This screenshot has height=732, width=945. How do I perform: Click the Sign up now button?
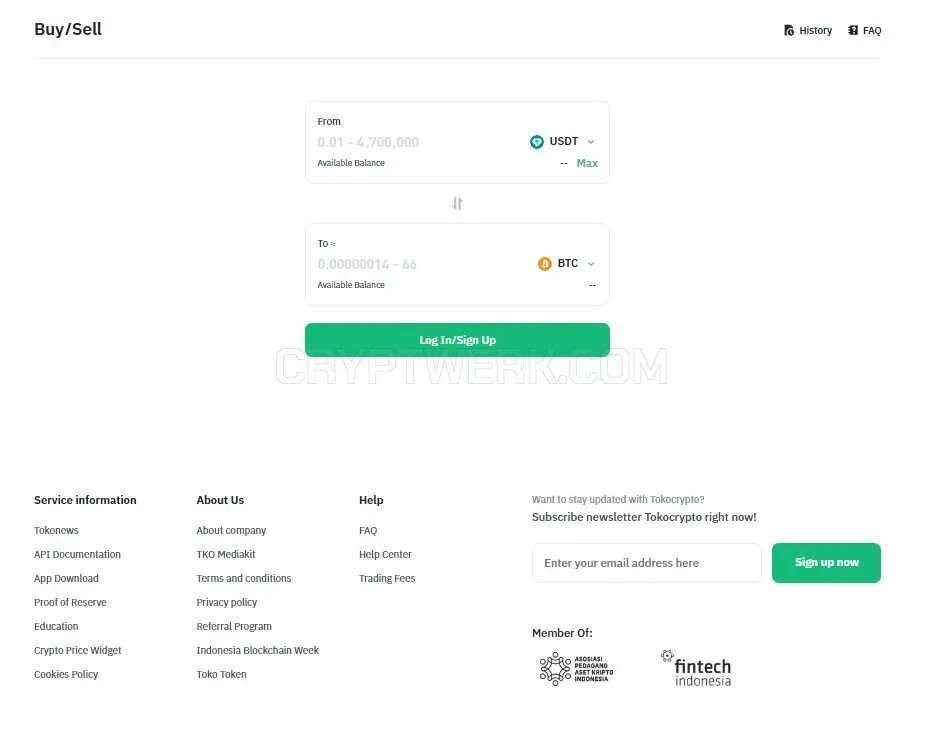pyautogui.click(x=826, y=563)
